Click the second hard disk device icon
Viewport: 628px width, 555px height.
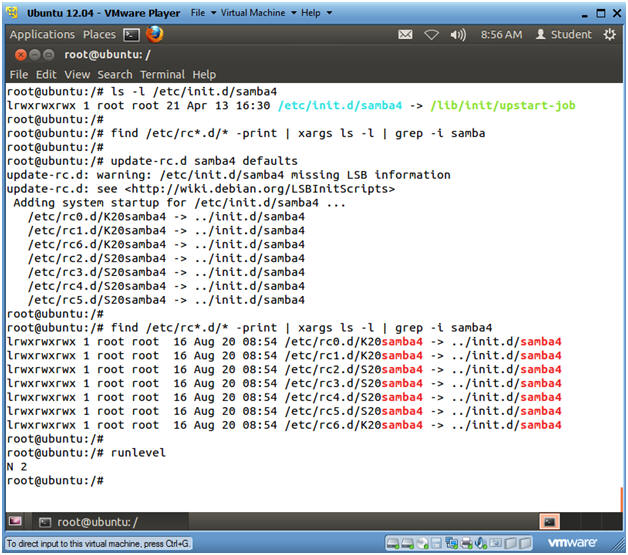click(x=407, y=543)
